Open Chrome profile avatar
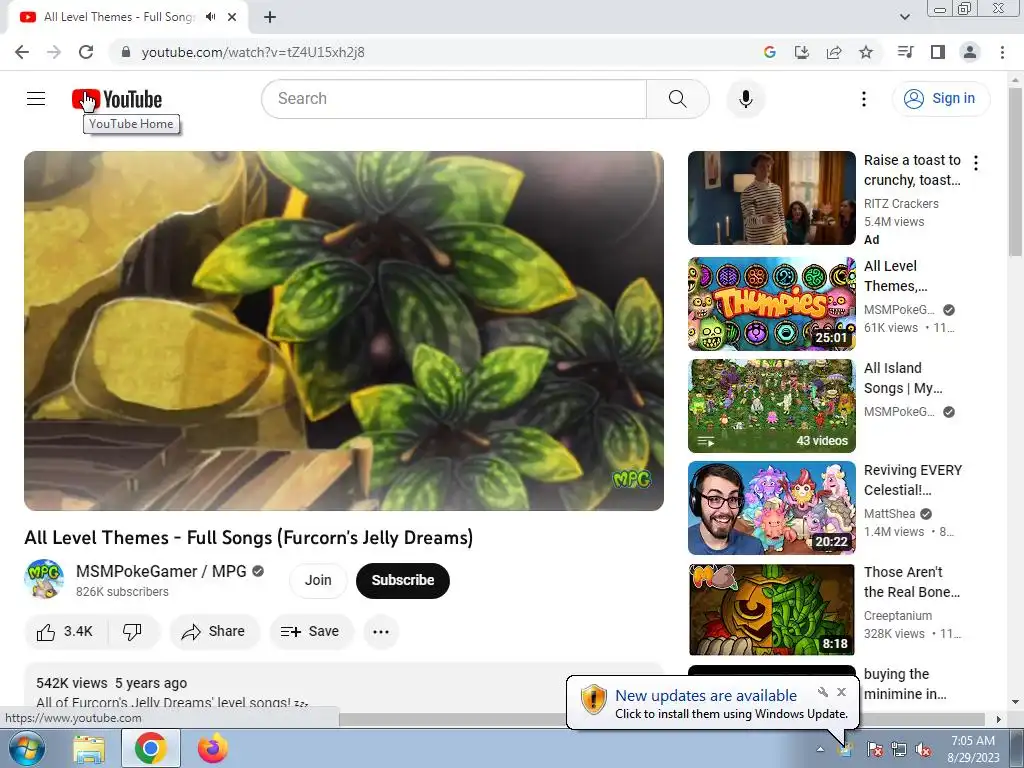 pos(970,52)
